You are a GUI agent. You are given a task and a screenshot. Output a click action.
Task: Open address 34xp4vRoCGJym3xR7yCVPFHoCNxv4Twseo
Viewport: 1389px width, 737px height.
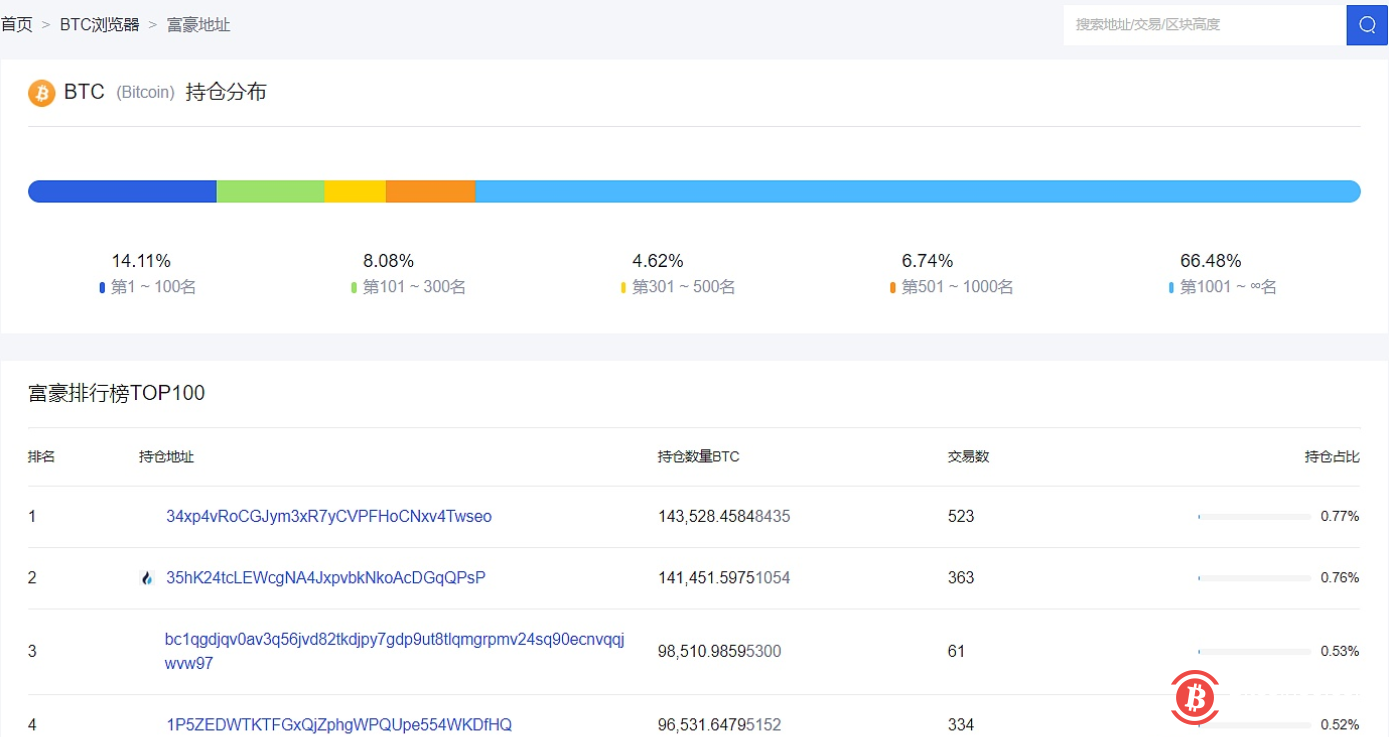(x=329, y=517)
